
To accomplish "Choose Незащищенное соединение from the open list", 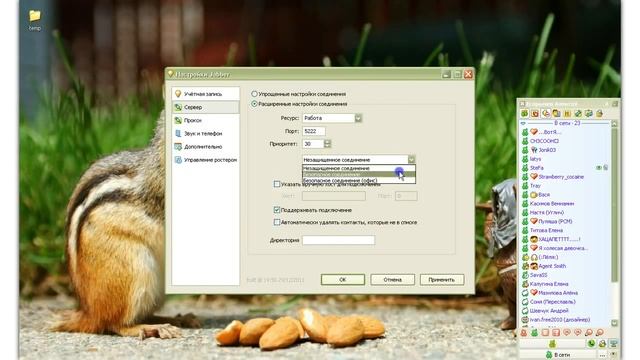I will click(x=359, y=168).
